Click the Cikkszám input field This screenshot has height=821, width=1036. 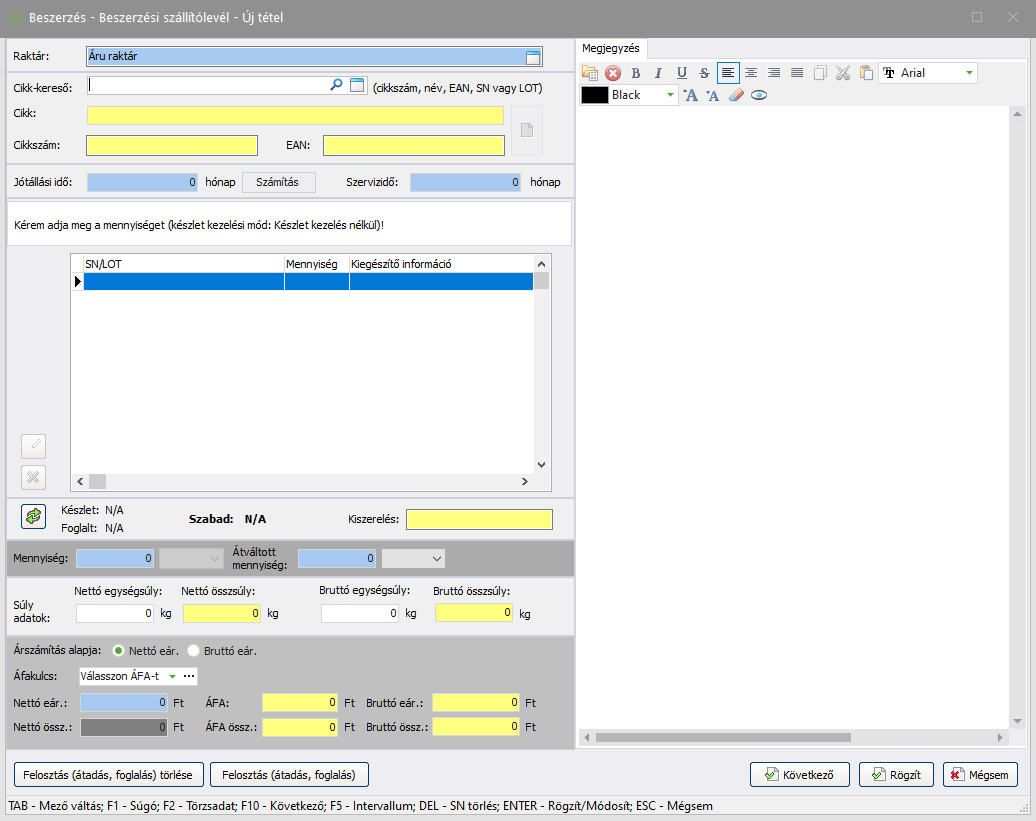point(172,145)
